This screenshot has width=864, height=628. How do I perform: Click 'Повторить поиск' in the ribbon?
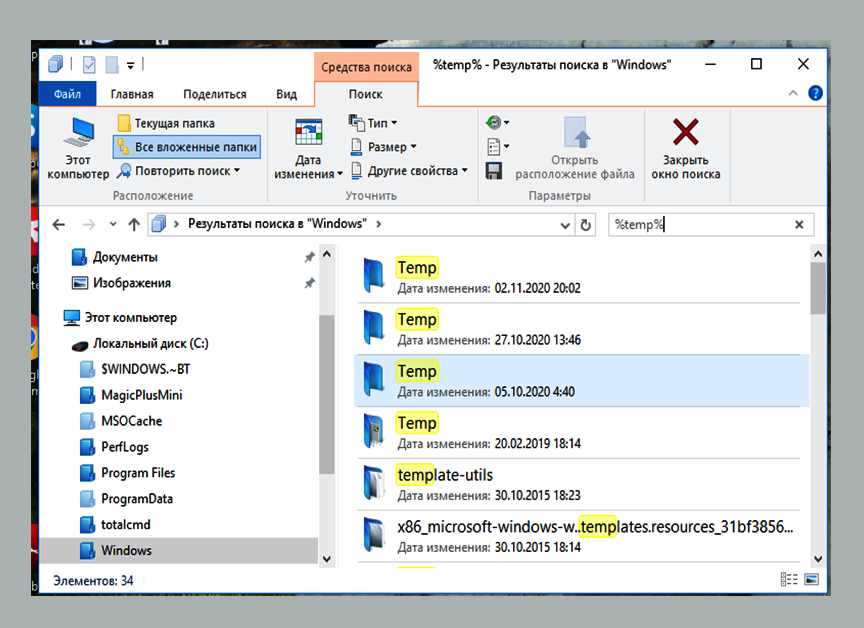point(179,171)
